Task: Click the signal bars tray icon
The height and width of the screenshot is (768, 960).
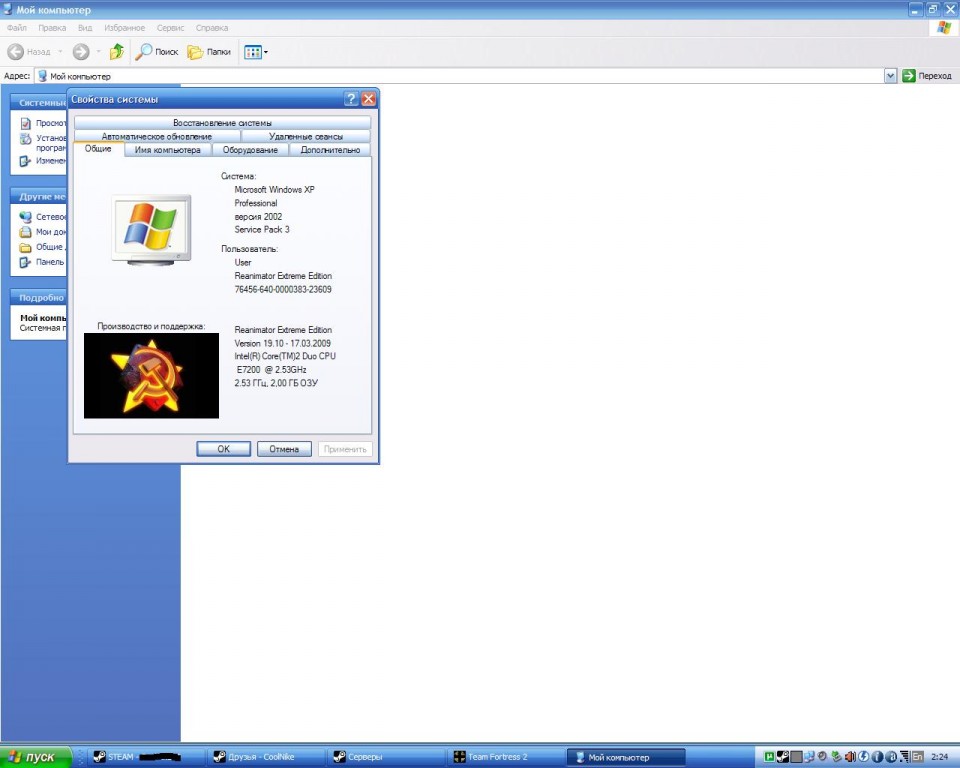Action: [904, 757]
